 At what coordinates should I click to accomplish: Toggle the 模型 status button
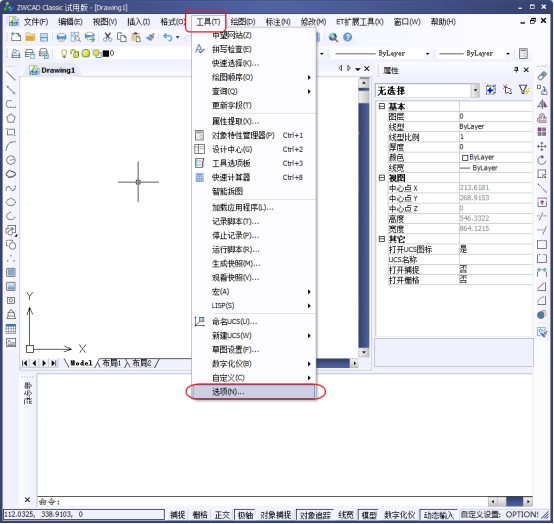[369, 515]
